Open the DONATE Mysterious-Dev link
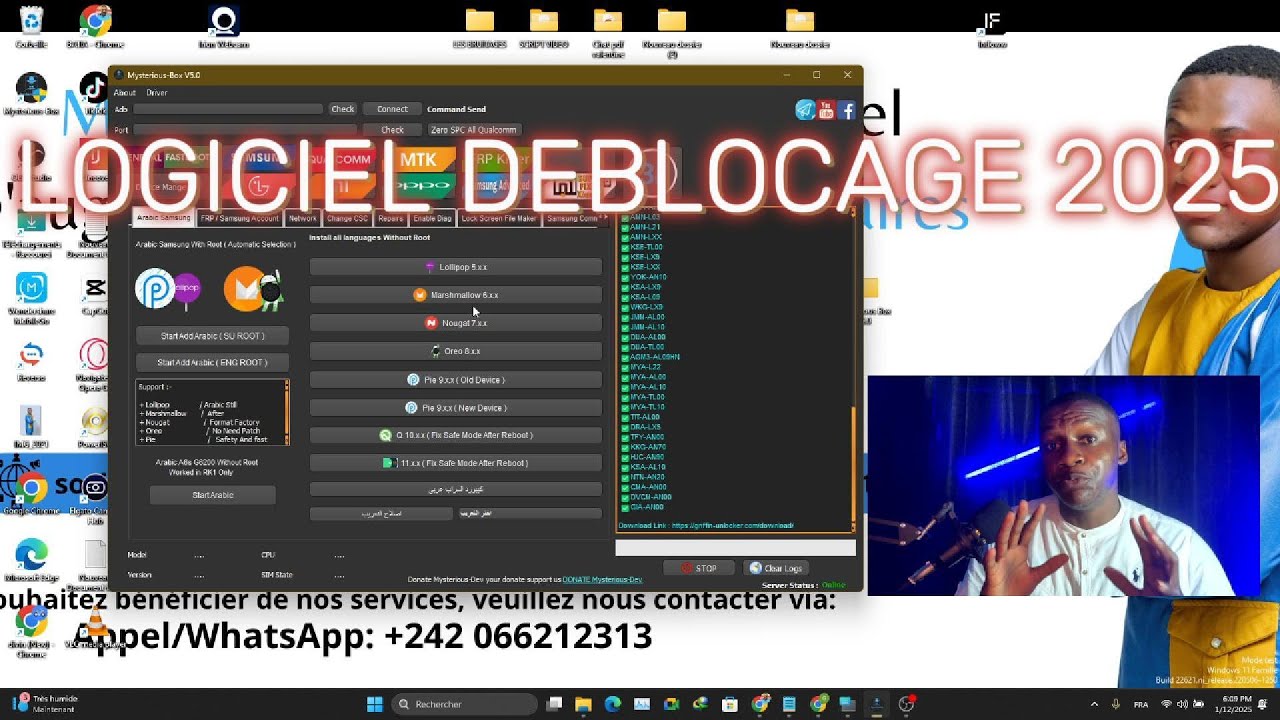Image resolution: width=1280 pixels, height=720 pixels. 602,579
